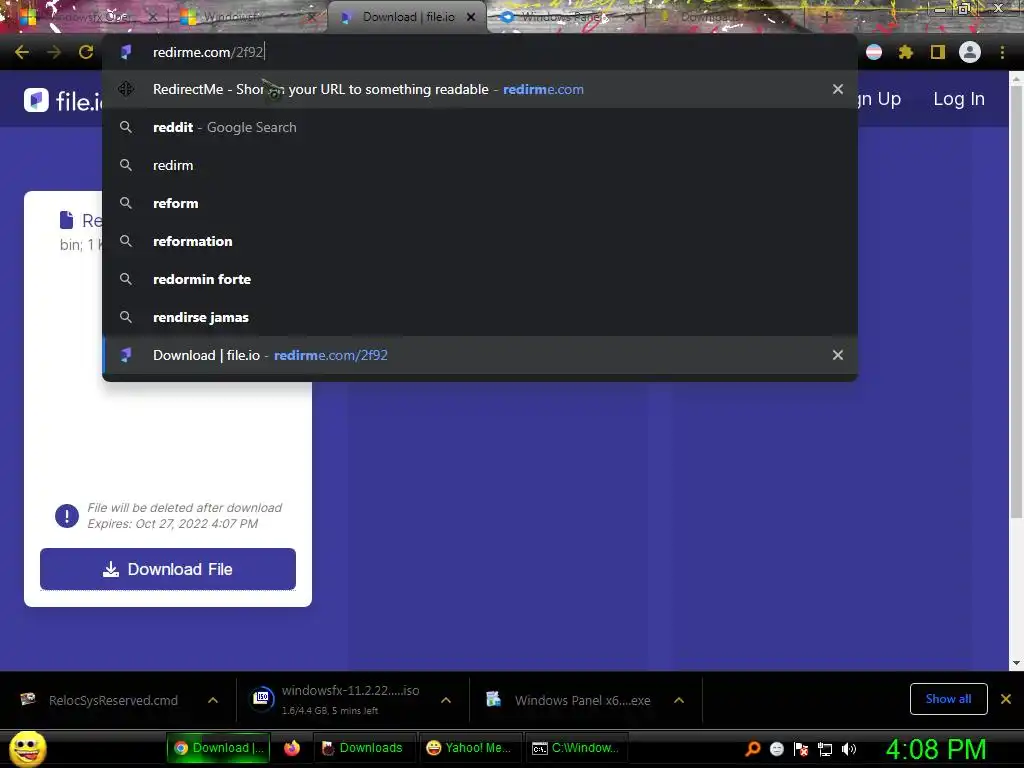Image resolution: width=1024 pixels, height=768 pixels.
Task: Click the round face tray icon
Action: pos(776,749)
